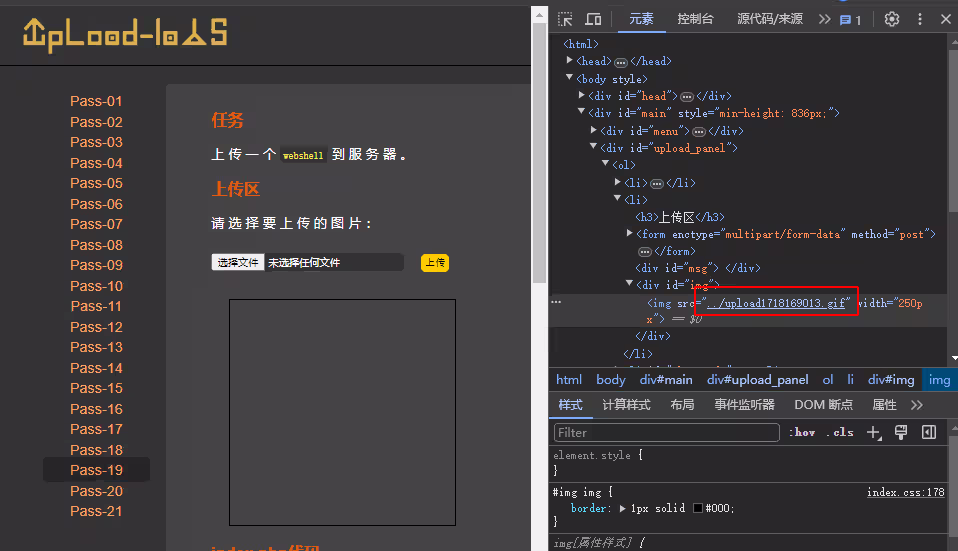The image size is (958, 551).
Task: Open Pass-14 in the sidebar
Action: point(96,368)
